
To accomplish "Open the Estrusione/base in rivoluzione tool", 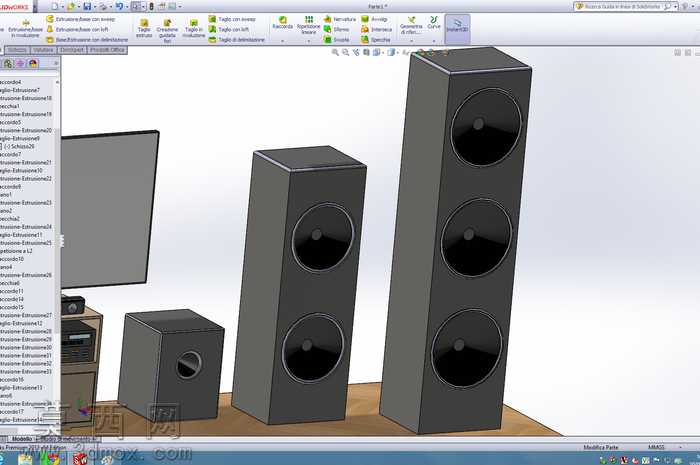I will pyautogui.click(x=26, y=29).
